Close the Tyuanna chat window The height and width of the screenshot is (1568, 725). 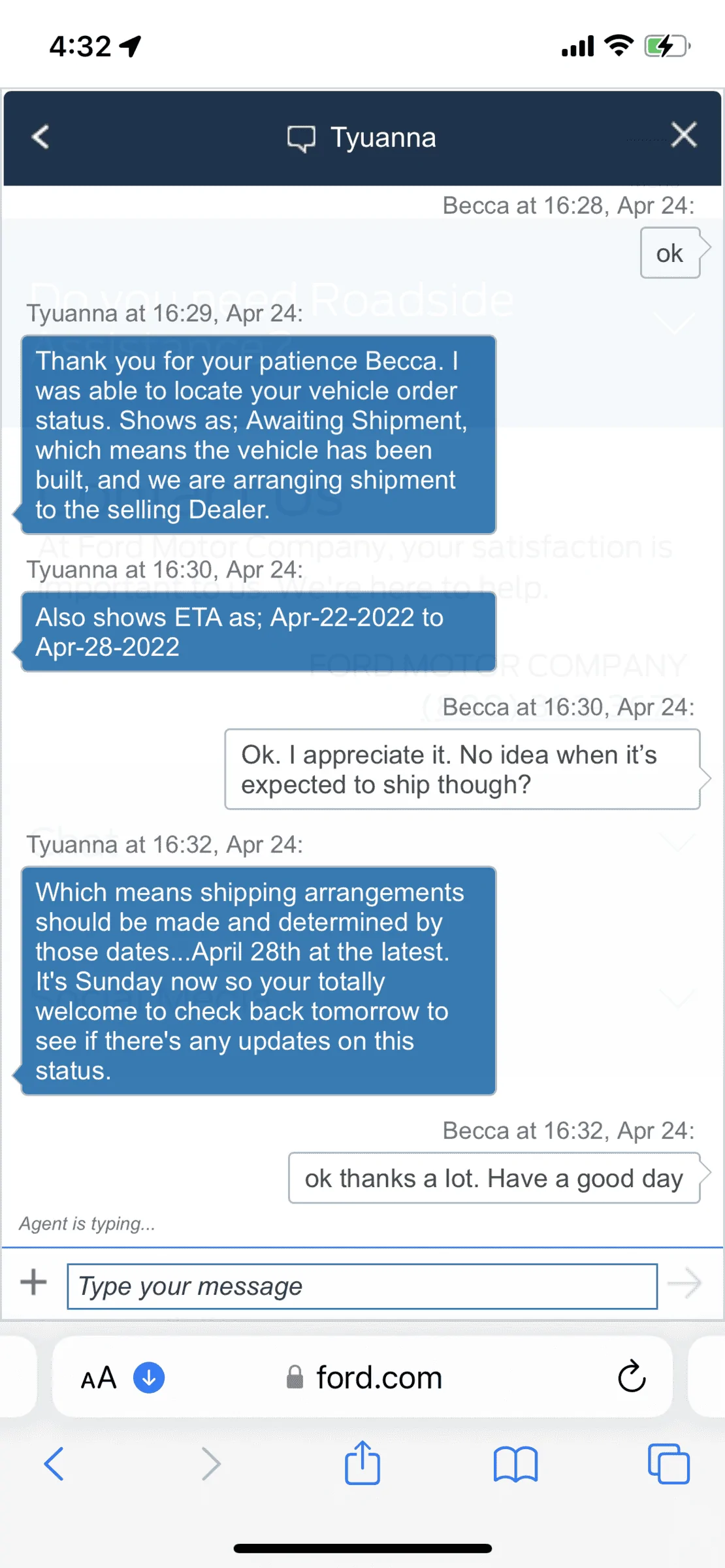684,135
